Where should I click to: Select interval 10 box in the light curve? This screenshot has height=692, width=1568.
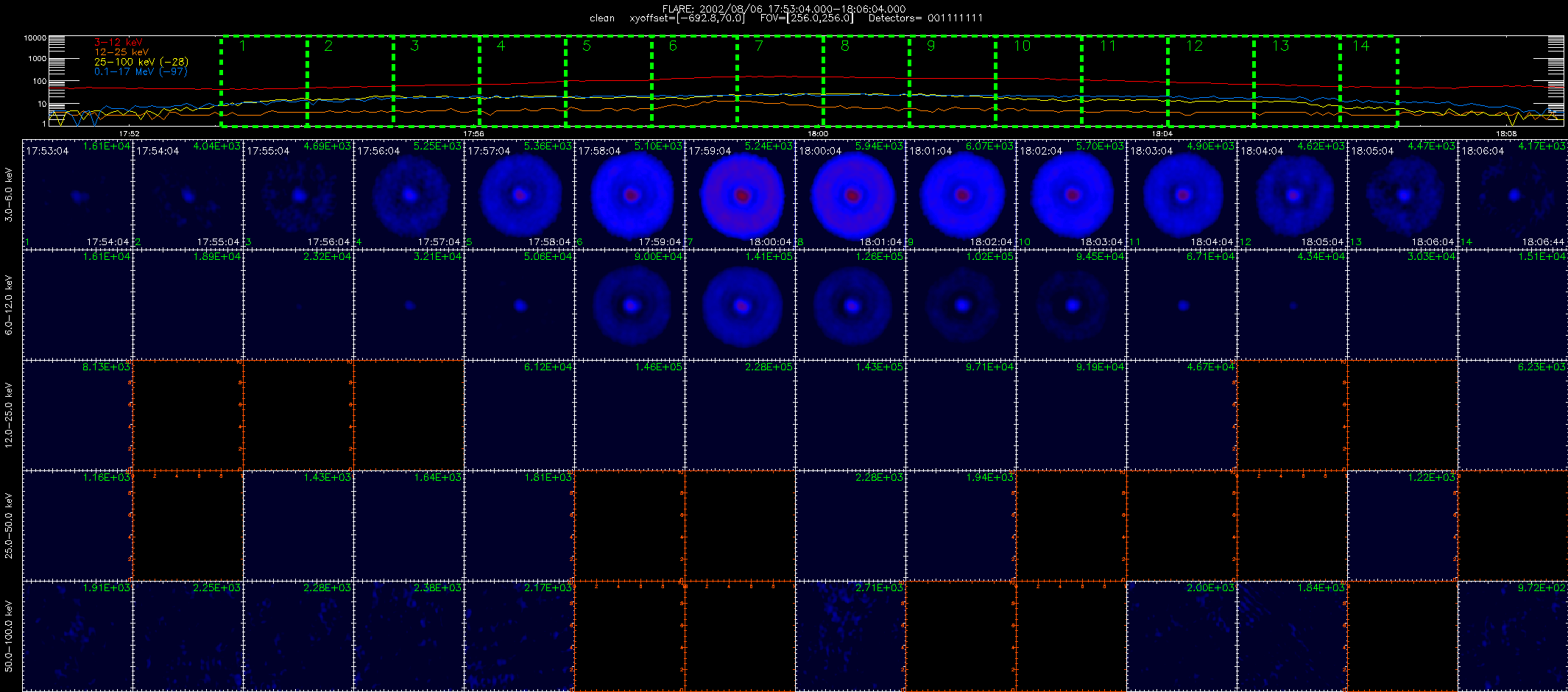(1039, 80)
